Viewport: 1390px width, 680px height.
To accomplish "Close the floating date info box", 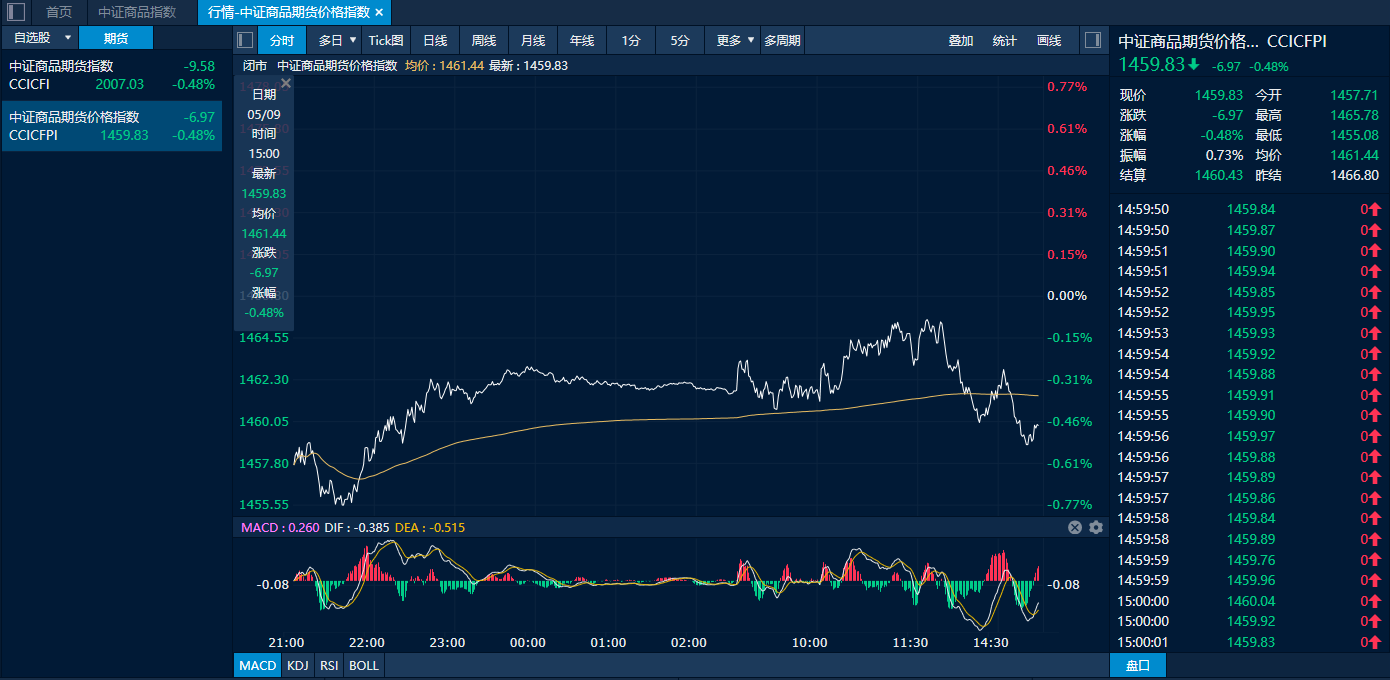I will click(x=286, y=84).
